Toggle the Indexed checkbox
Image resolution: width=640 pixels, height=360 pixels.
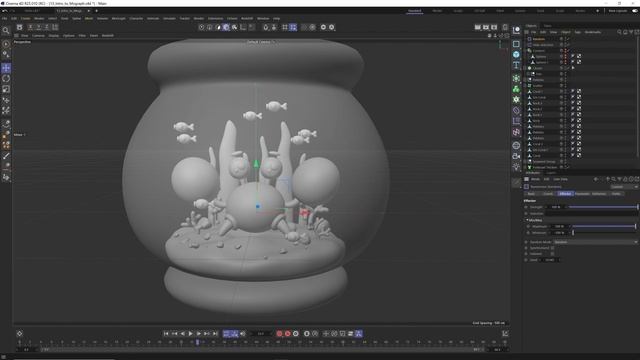click(553, 254)
